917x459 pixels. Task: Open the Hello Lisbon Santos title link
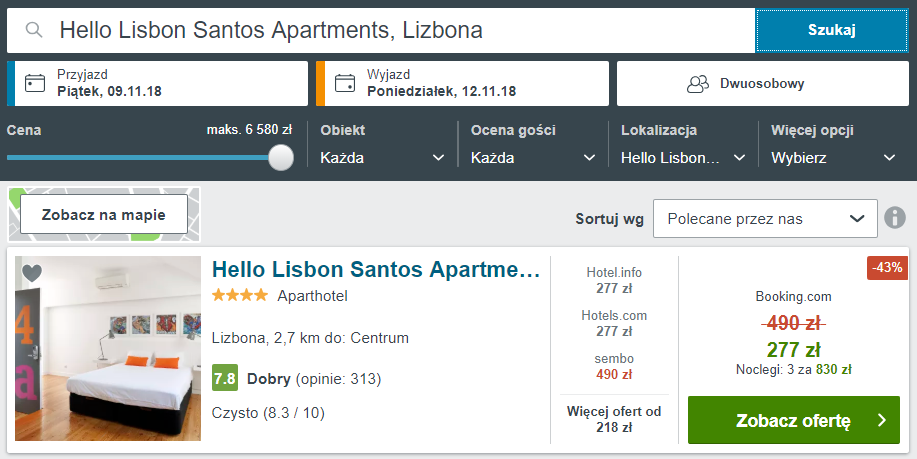point(376,270)
